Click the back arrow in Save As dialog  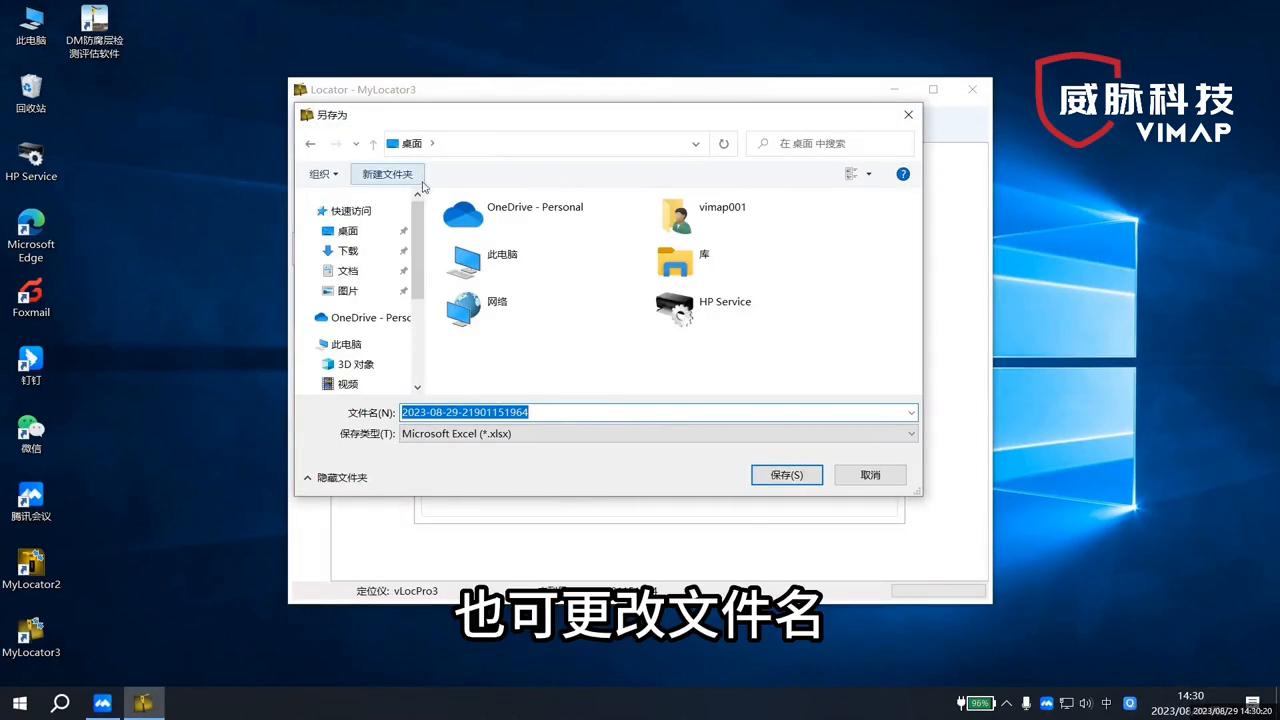[x=310, y=144]
